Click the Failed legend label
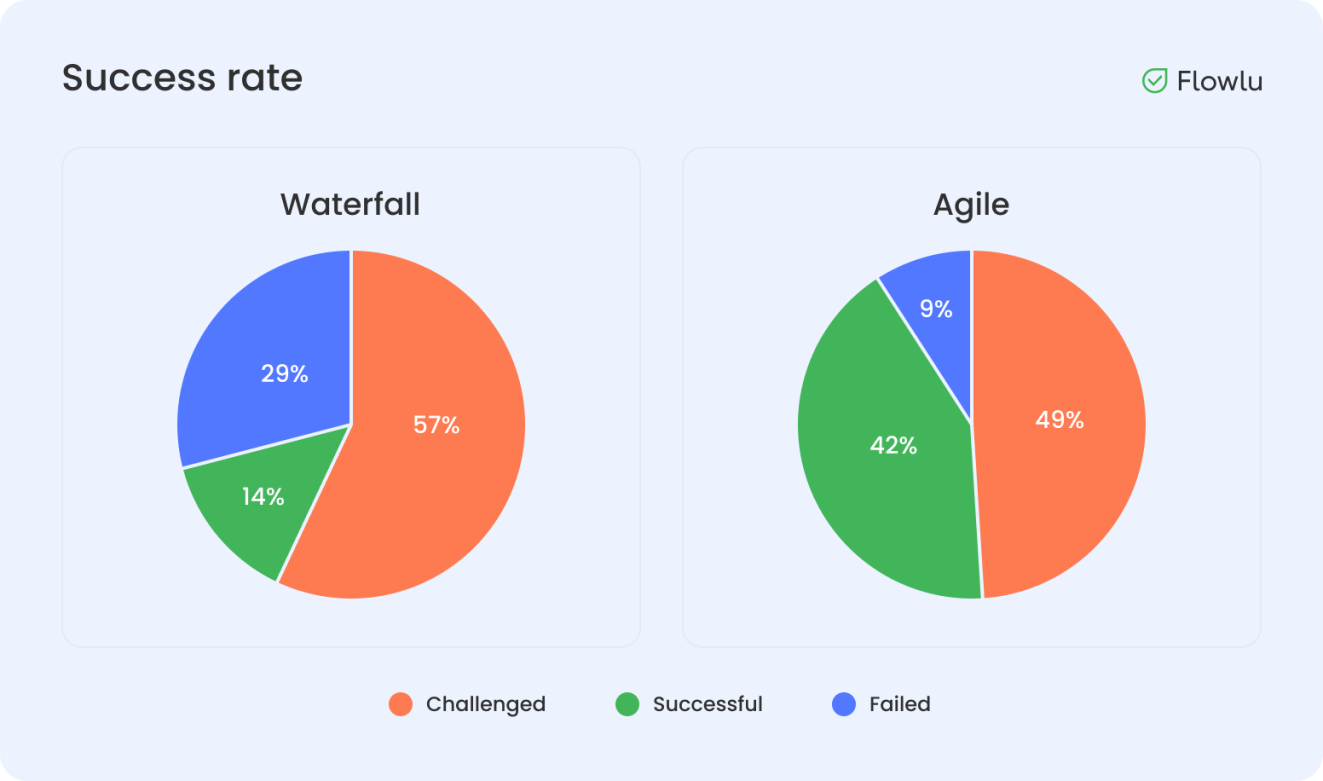 (x=900, y=704)
